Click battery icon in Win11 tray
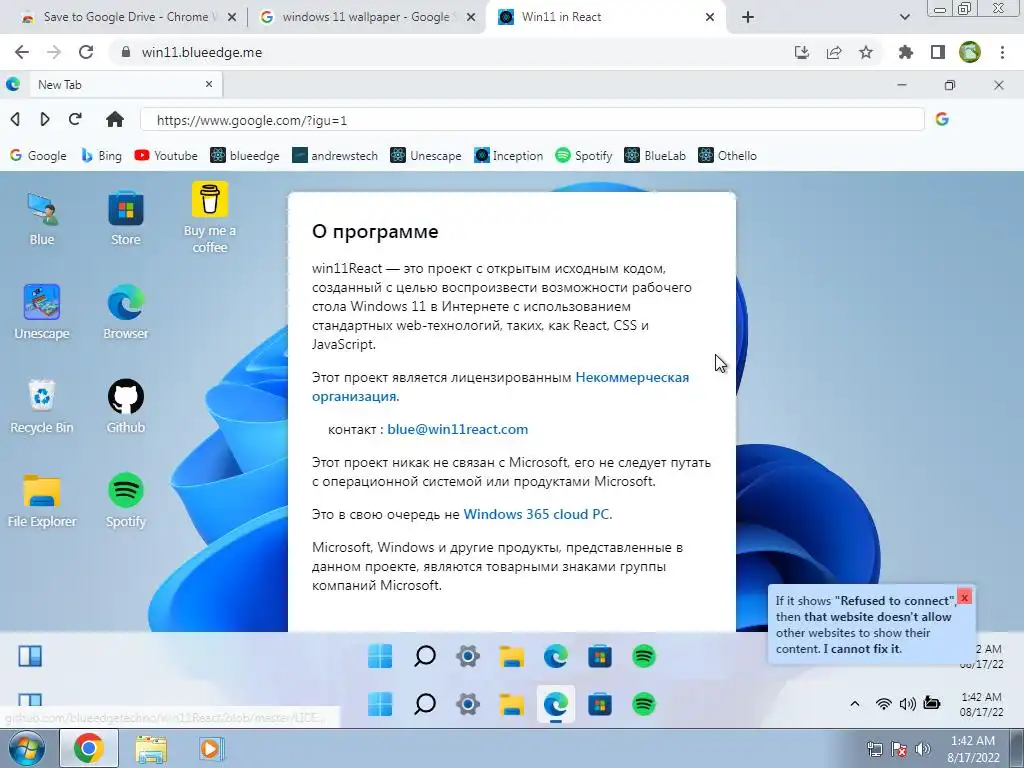The width and height of the screenshot is (1024, 768). tap(932, 703)
